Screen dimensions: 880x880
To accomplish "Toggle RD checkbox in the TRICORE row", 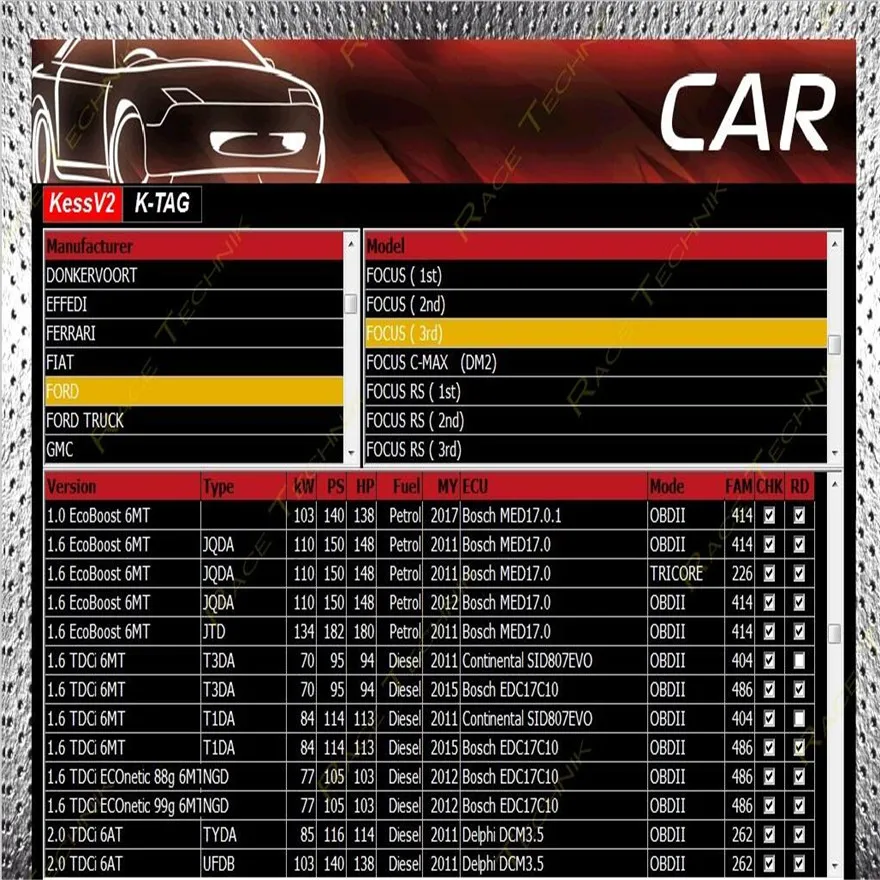I will click(x=799, y=574).
